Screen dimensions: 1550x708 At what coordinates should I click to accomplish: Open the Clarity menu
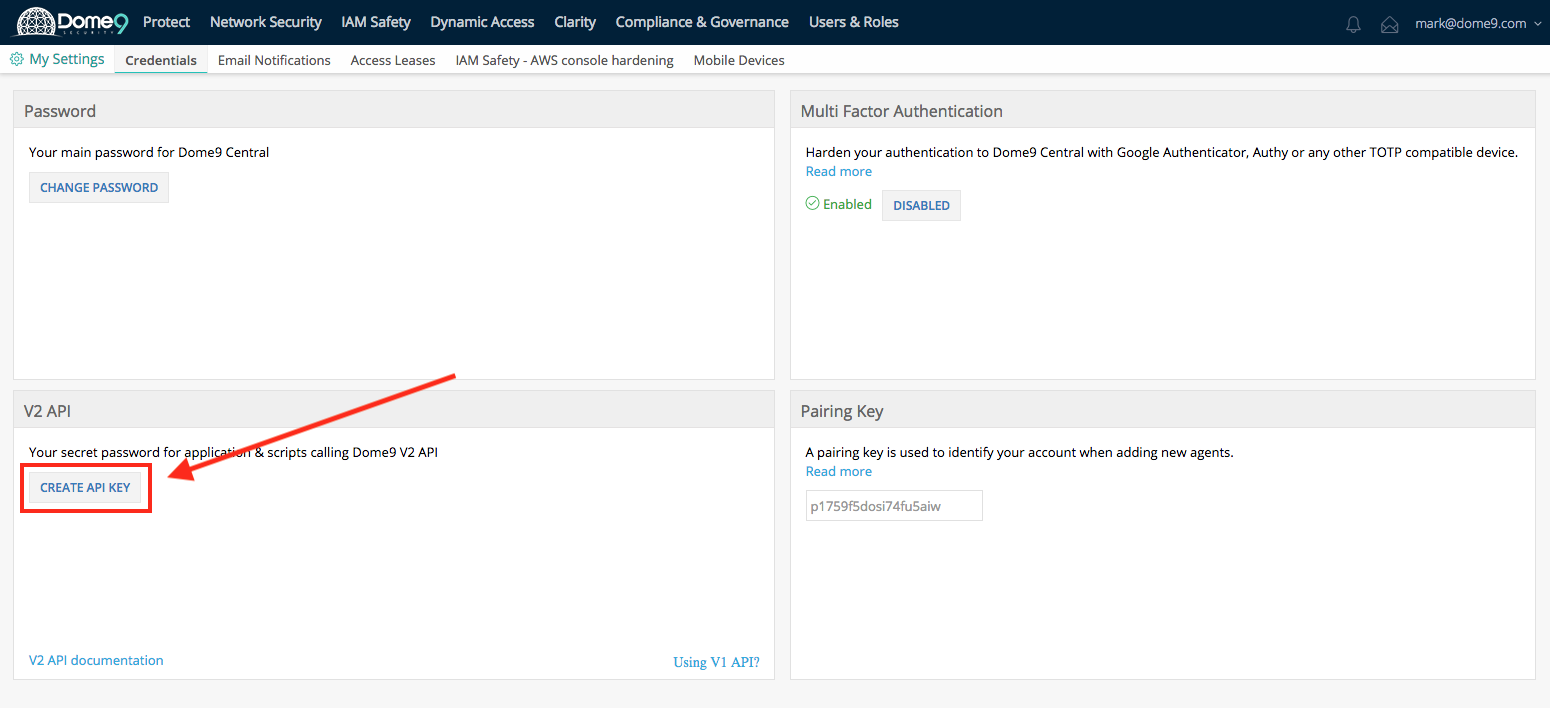[x=575, y=22]
